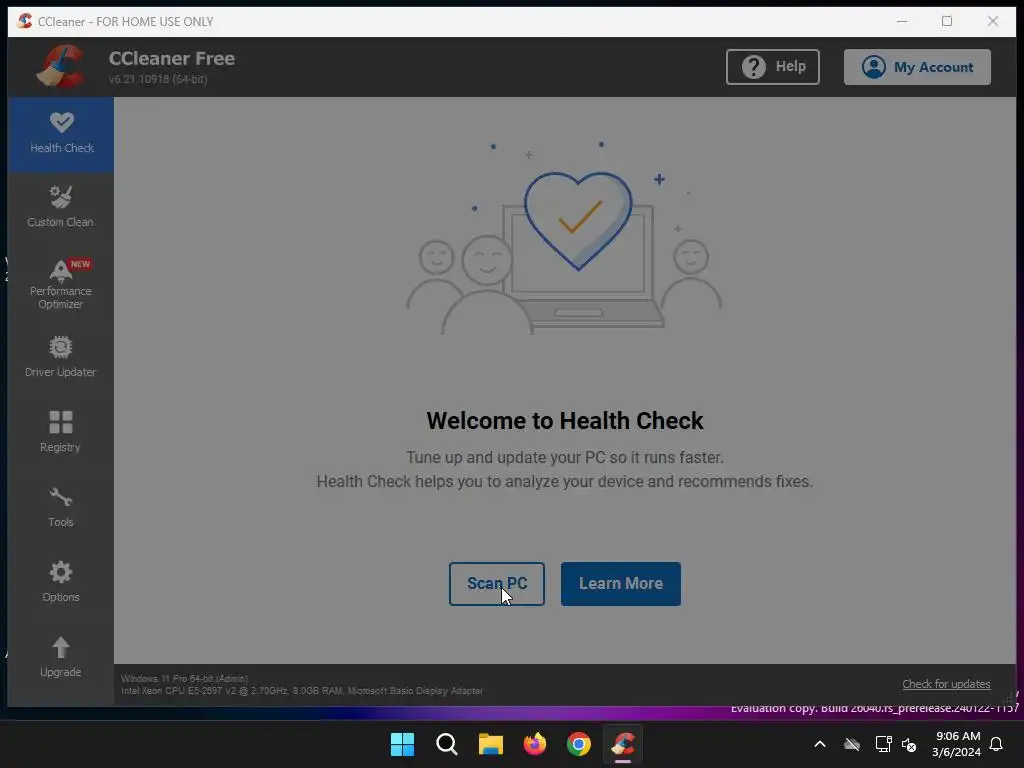The height and width of the screenshot is (768, 1024).
Task: Maximize the CCleaner window
Action: point(947,21)
